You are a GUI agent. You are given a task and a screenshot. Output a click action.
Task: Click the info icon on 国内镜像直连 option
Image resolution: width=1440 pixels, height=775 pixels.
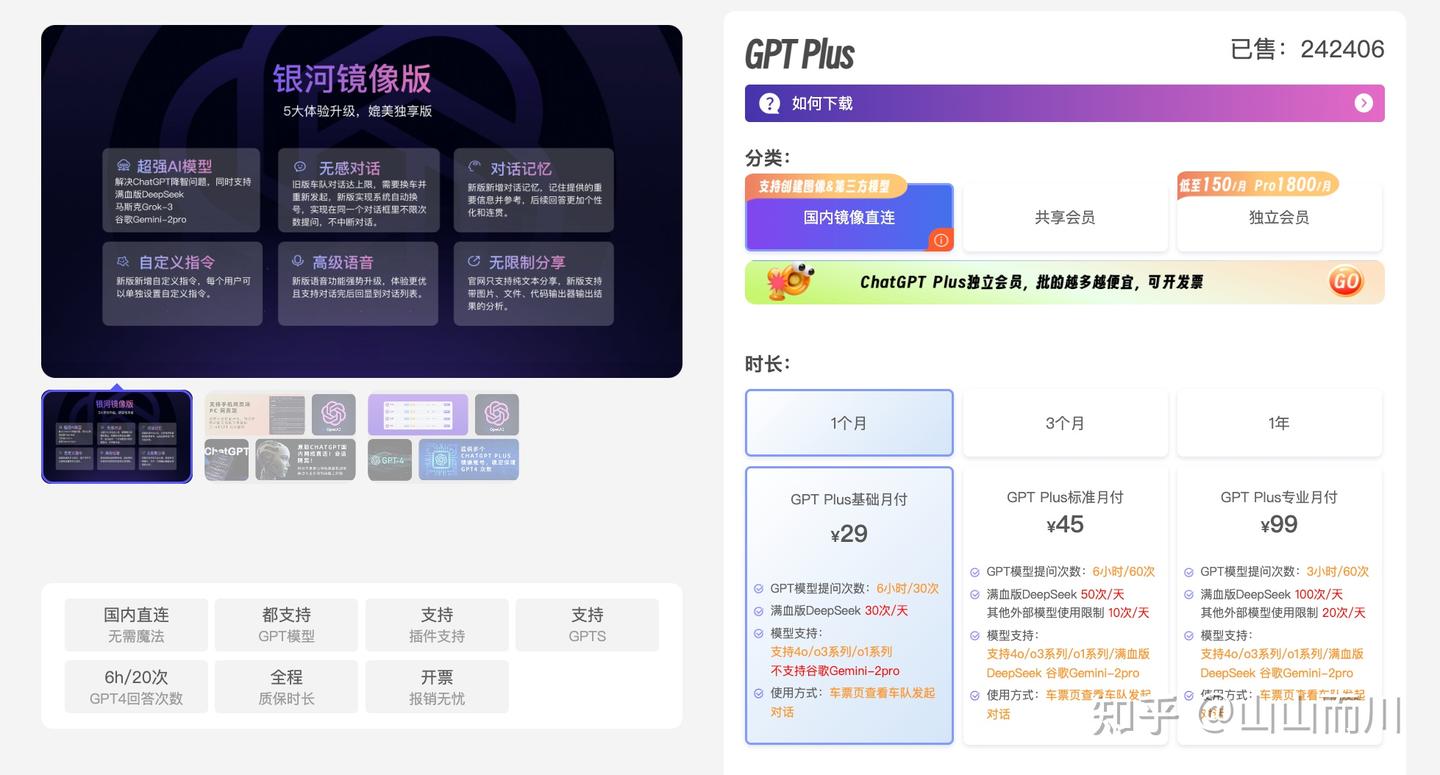[940, 240]
